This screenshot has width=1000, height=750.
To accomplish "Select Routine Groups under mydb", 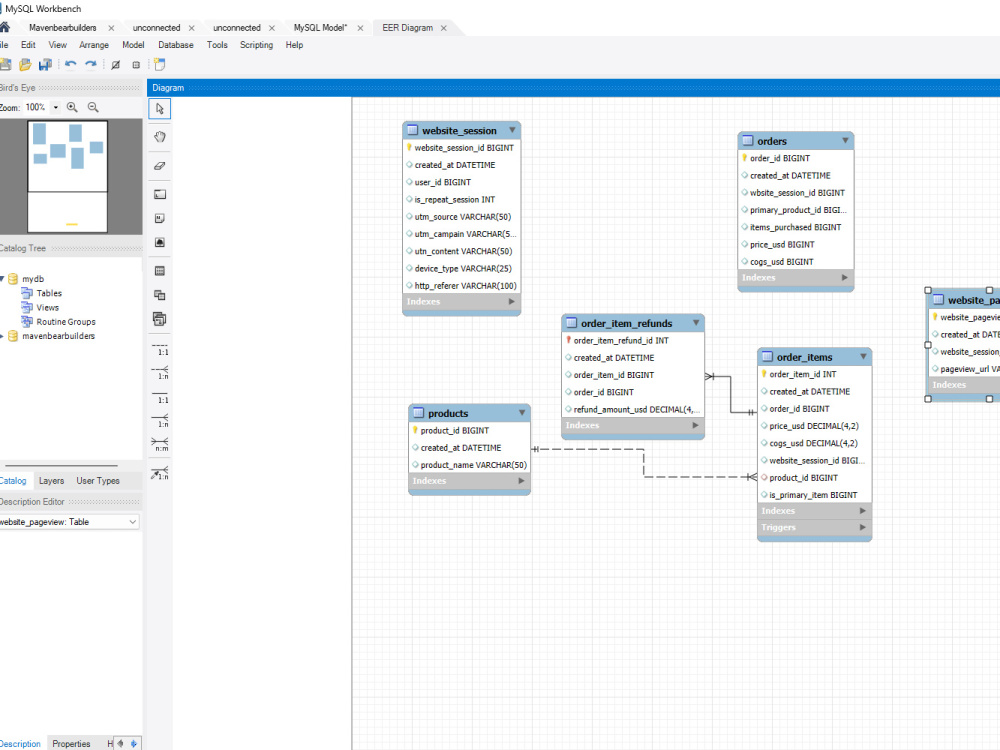I will point(66,322).
